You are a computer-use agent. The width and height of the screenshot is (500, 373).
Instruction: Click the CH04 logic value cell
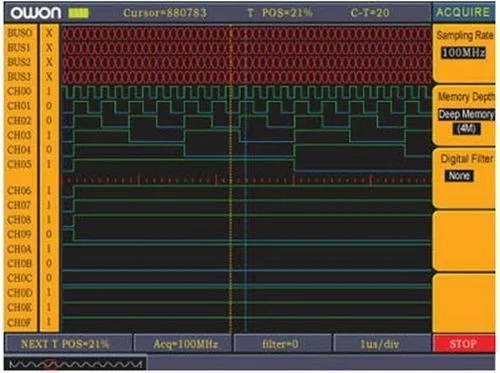tap(49, 150)
